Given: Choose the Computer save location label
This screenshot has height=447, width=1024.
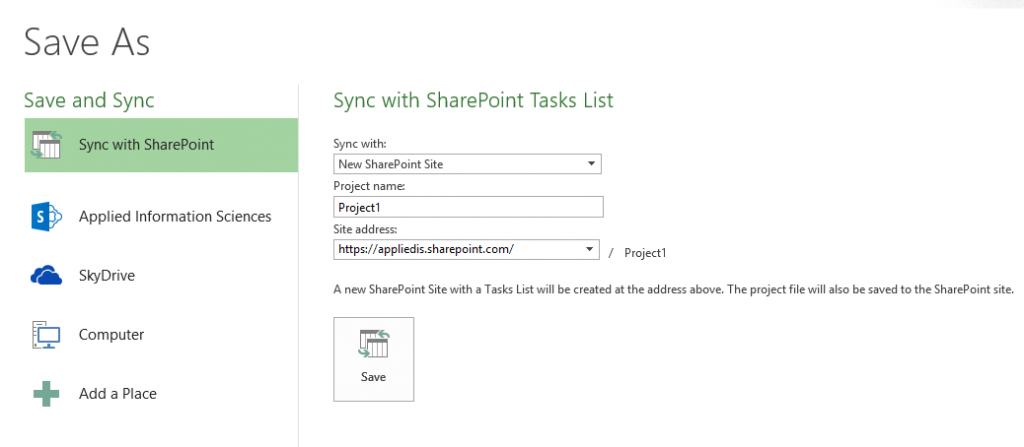Looking at the screenshot, I should (111, 335).
